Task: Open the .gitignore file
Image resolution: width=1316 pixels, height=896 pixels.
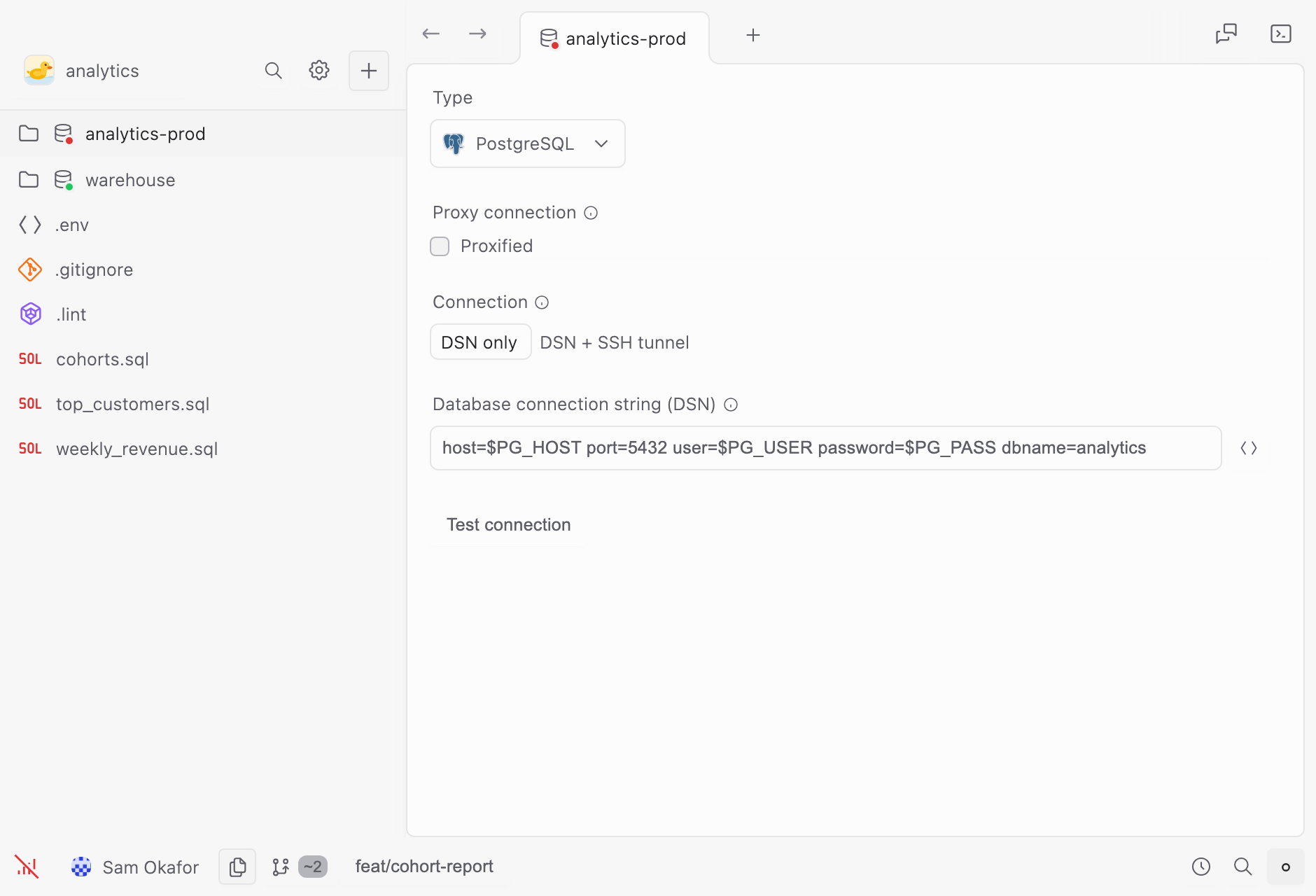Action: (x=203, y=269)
